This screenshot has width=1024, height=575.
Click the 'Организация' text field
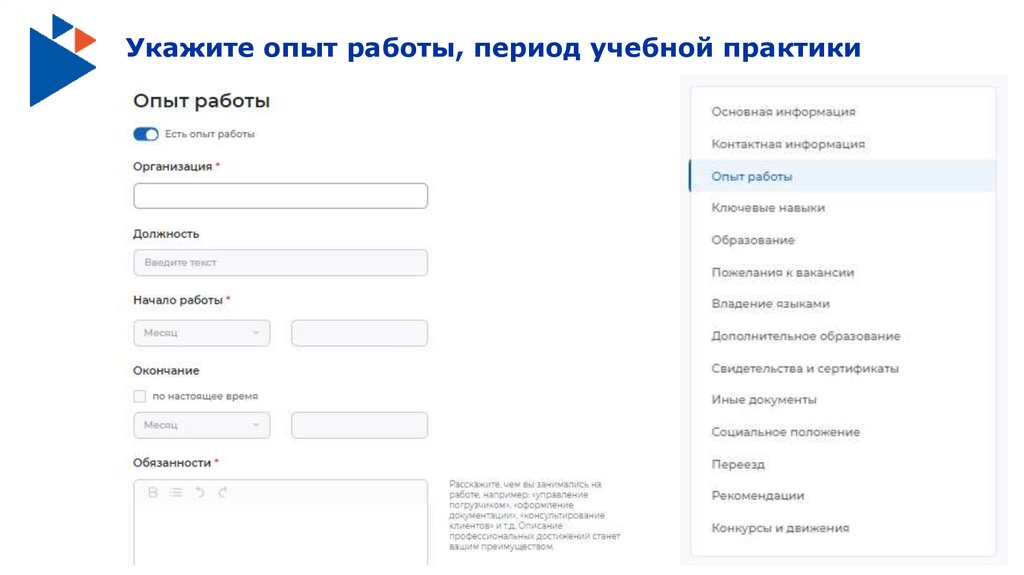pyautogui.click(x=280, y=196)
